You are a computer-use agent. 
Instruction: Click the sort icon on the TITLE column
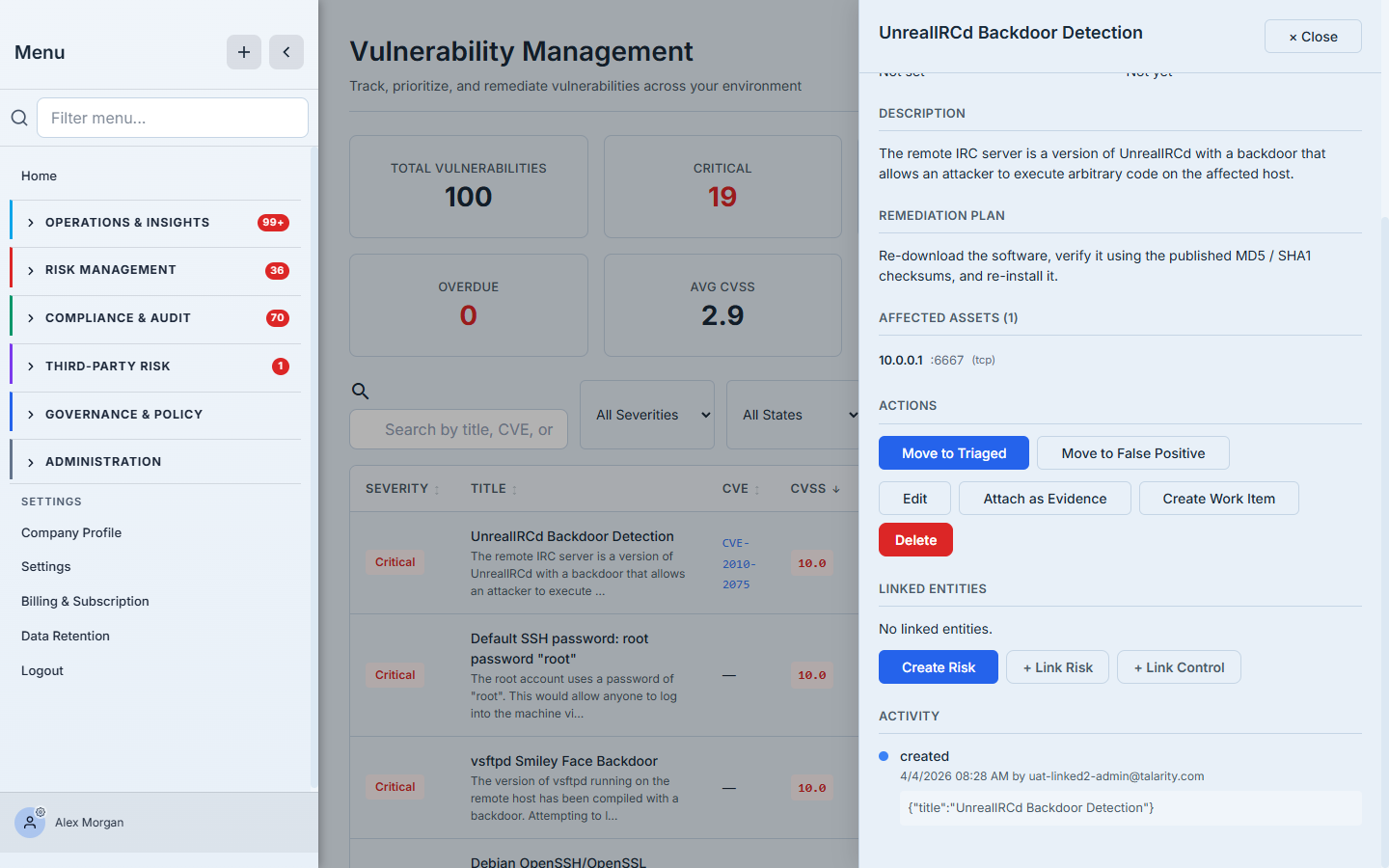[x=514, y=490]
